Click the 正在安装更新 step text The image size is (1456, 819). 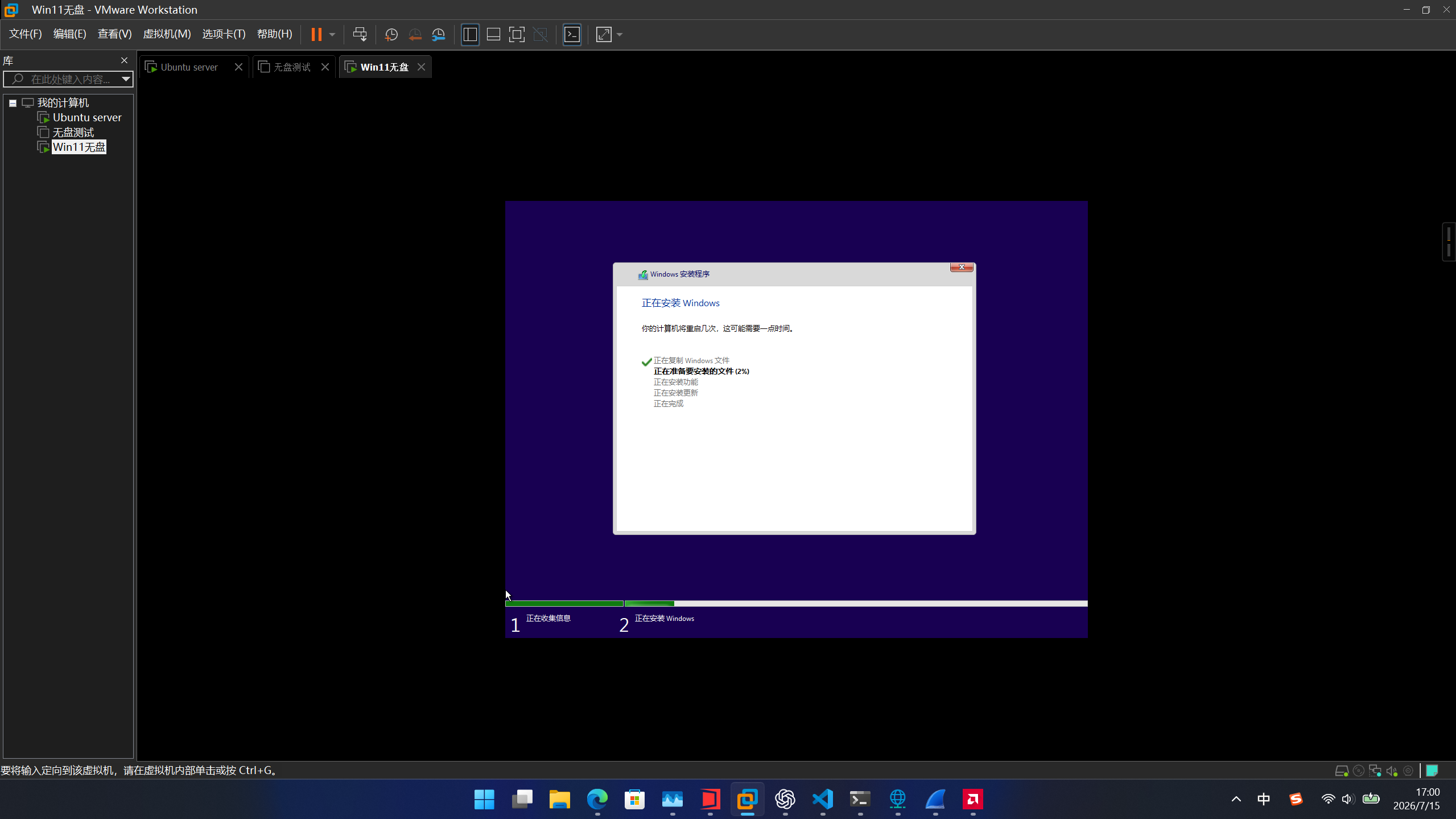pos(675,393)
